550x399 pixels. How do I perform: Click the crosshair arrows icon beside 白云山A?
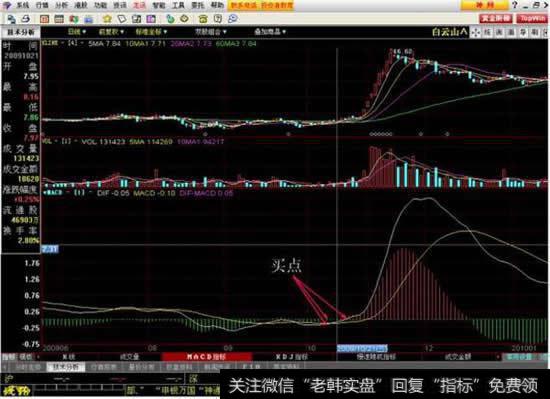[x=476, y=33]
